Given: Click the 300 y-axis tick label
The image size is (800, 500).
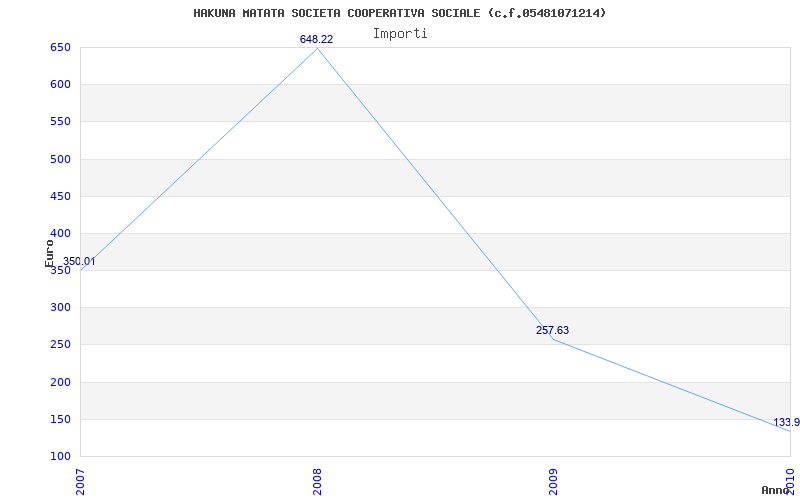Looking at the screenshot, I should click(60, 308).
